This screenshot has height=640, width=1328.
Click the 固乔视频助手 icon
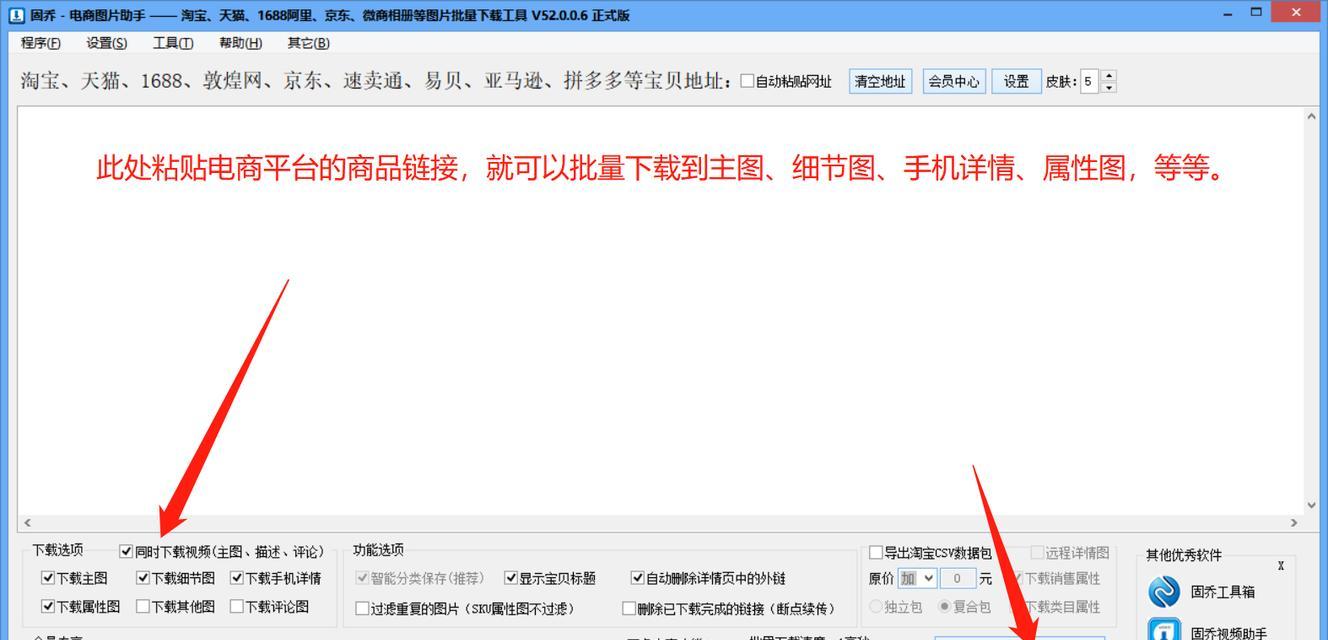(x=1164, y=630)
